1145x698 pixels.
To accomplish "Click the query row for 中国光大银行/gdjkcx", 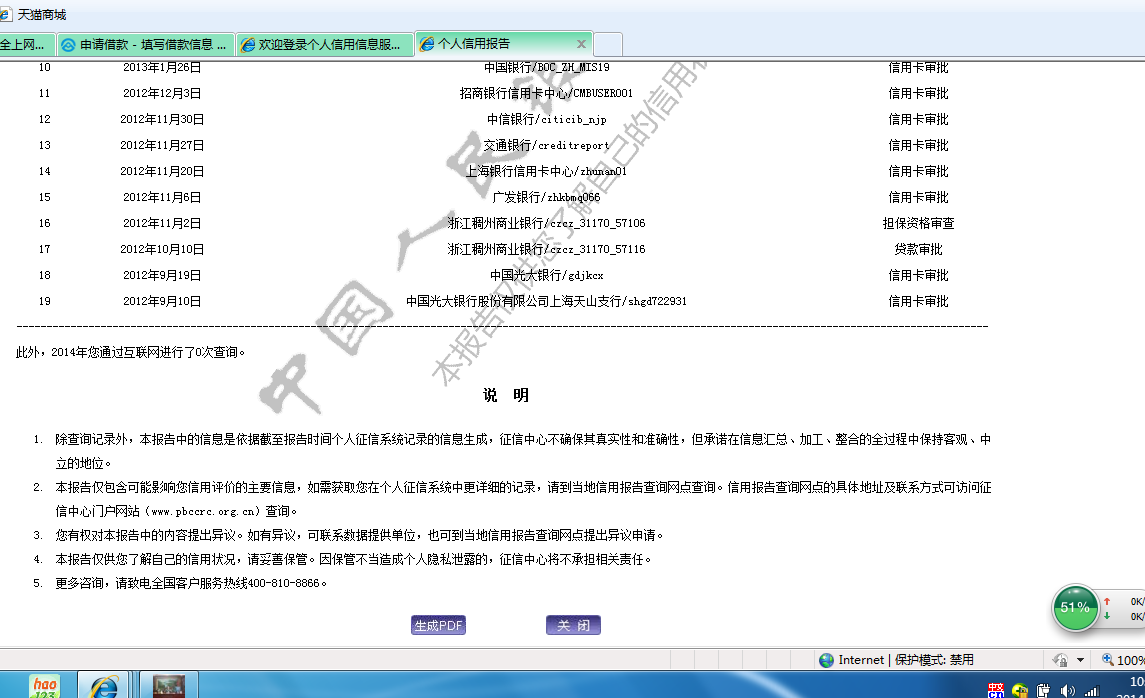I will [546, 275].
